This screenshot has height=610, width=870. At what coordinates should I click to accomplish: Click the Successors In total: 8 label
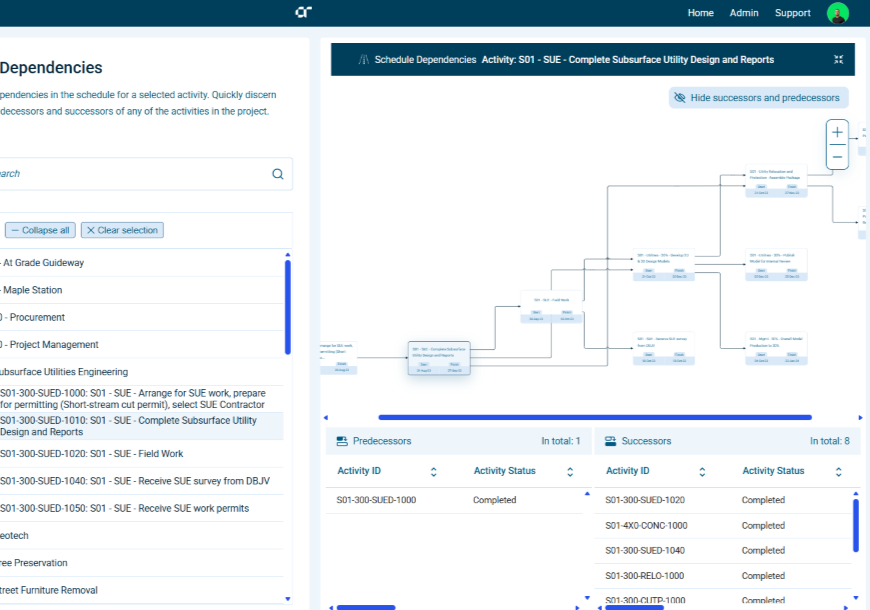(x=829, y=441)
